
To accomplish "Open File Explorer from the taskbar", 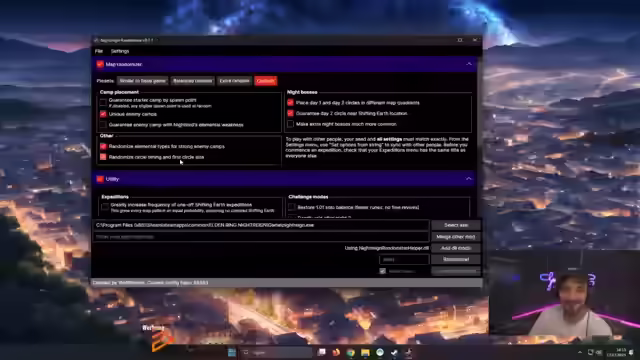I will tap(365, 352).
